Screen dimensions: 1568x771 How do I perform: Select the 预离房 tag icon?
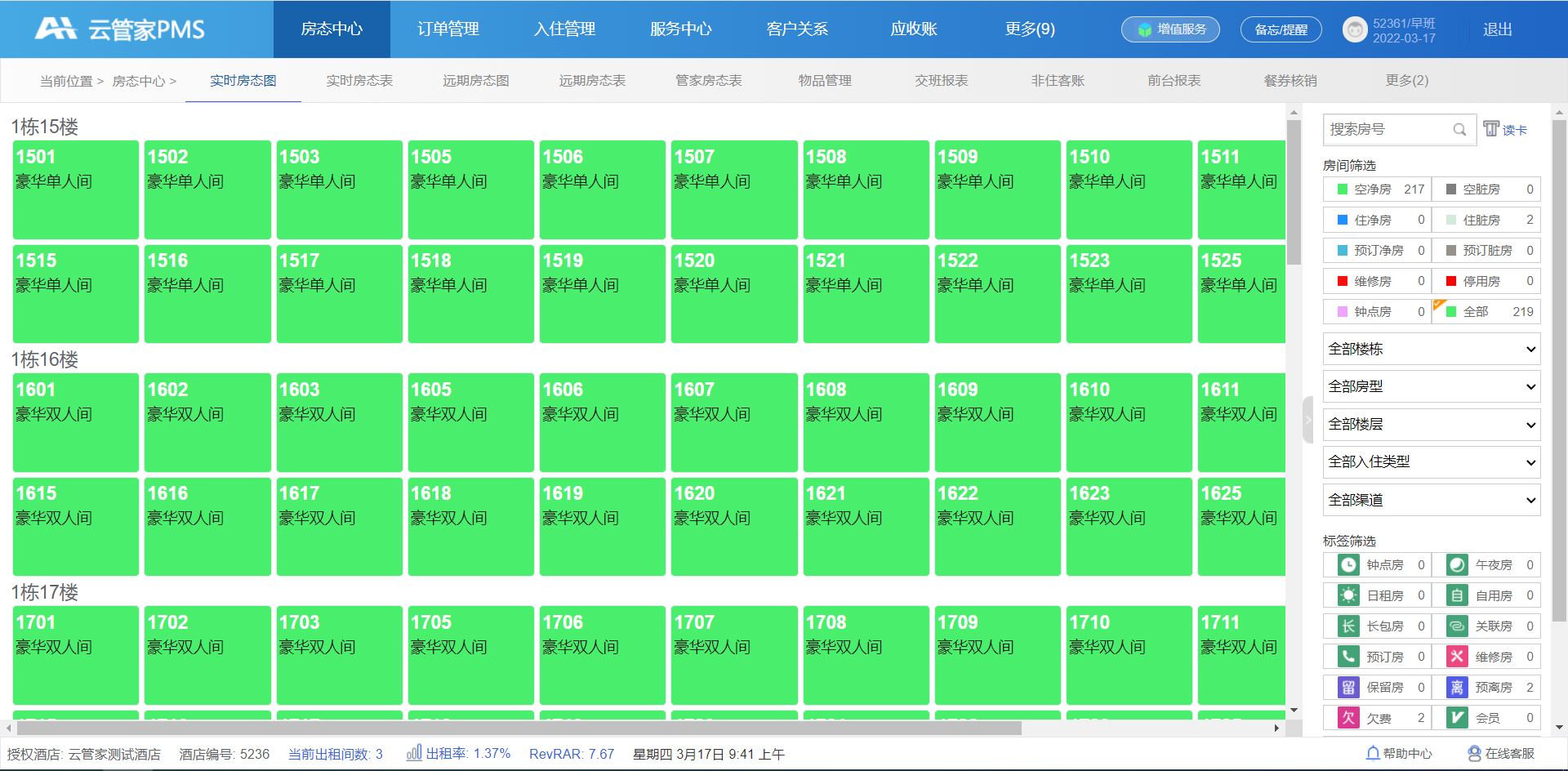click(x=1457, y=688)
